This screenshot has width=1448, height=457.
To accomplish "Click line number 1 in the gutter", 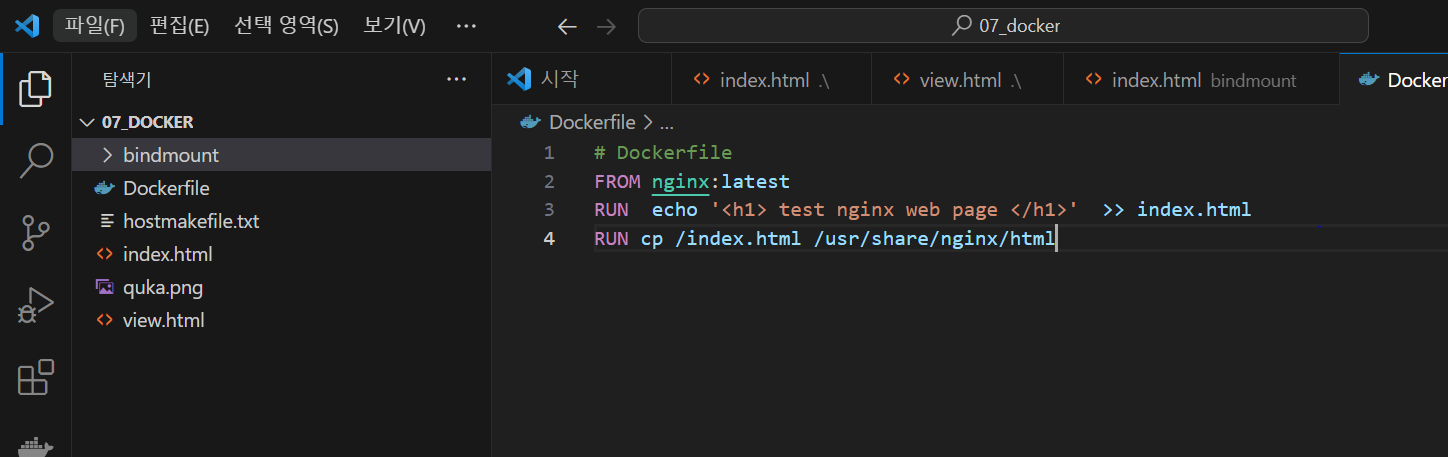I will coord(548,153).
